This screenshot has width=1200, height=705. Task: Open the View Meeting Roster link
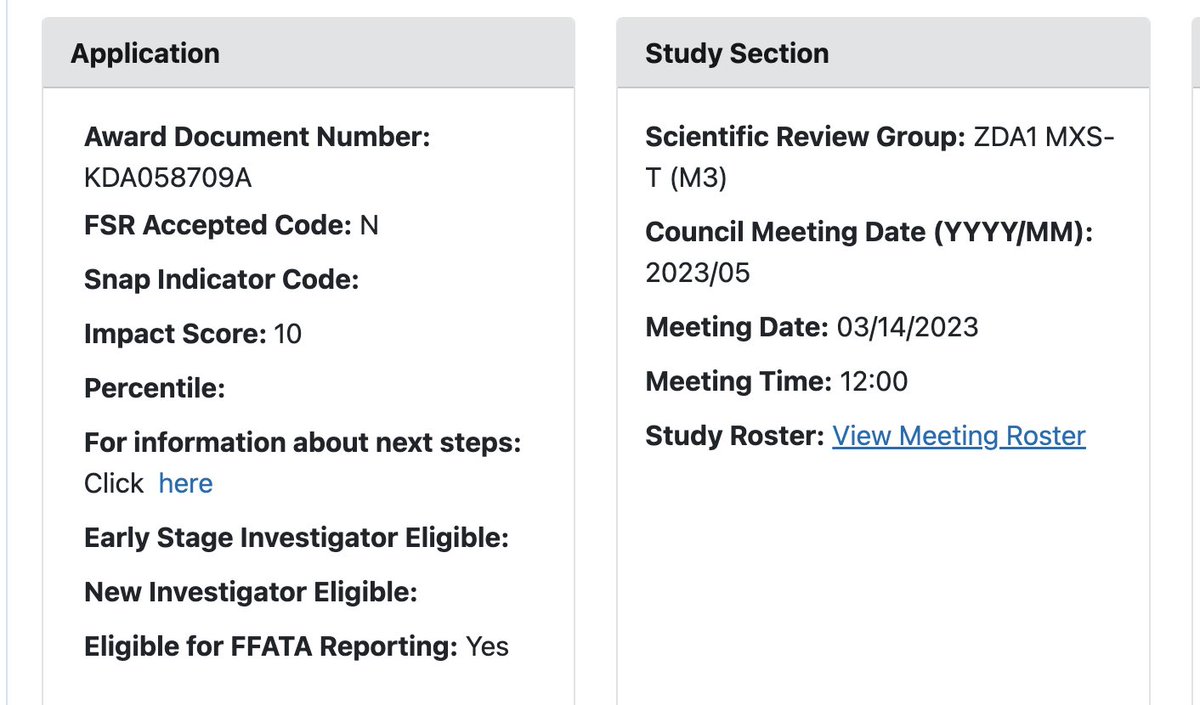click(958, 436)
